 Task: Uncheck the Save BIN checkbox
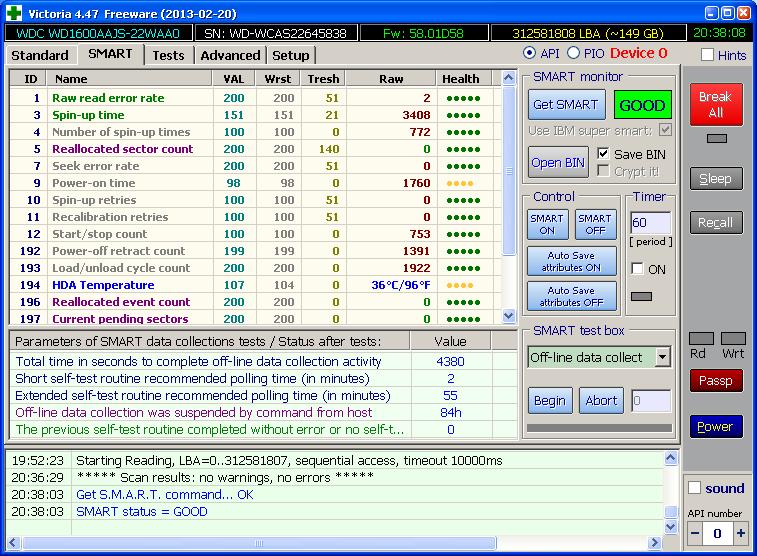603,154
